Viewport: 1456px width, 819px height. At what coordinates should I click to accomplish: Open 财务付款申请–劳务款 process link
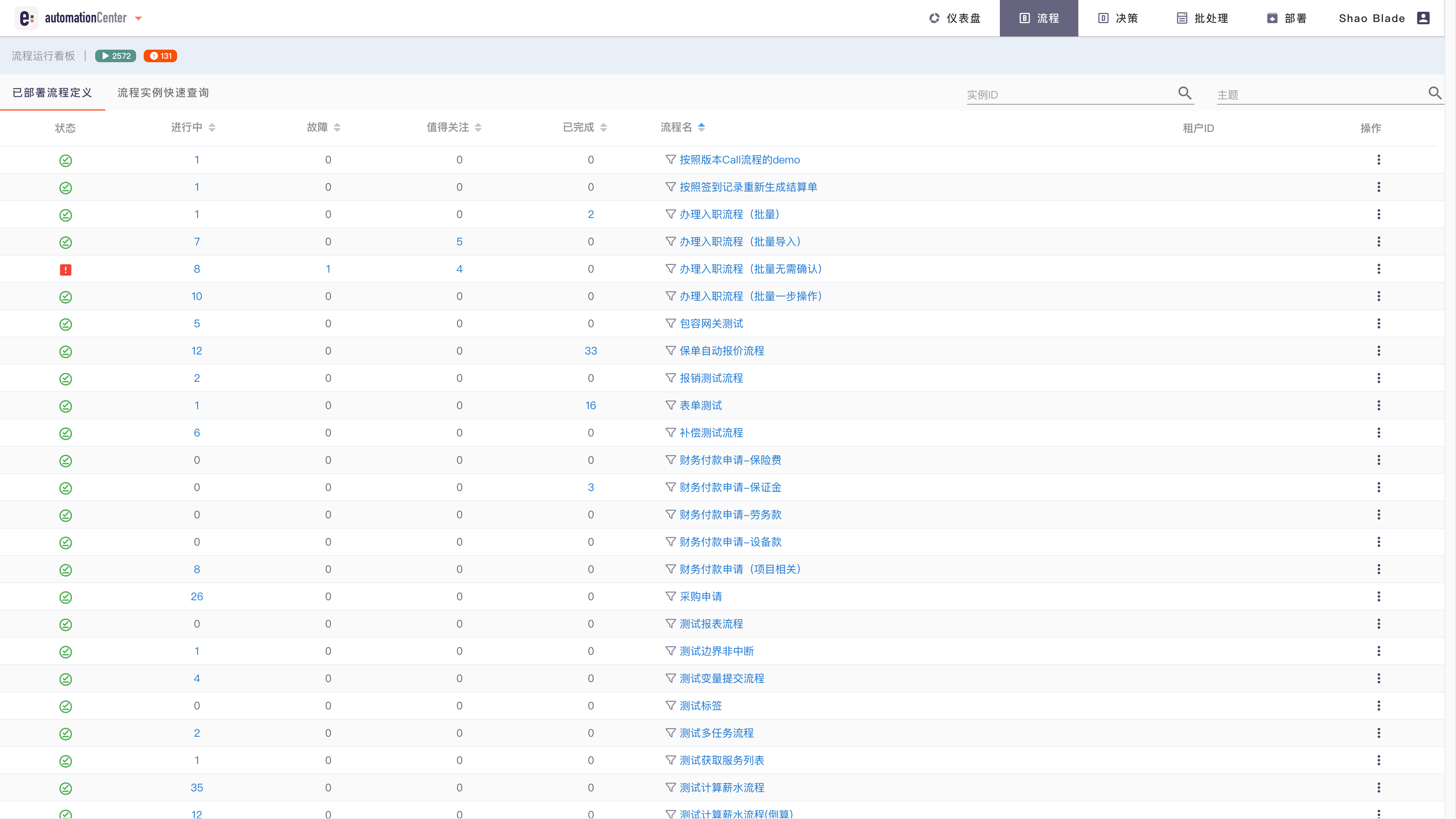730,515
